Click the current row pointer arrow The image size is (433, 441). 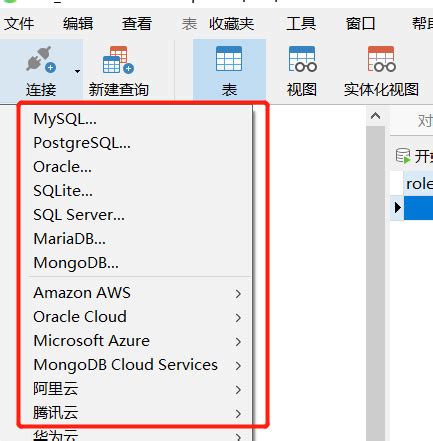pyautogui.click(x=397, y=207)
